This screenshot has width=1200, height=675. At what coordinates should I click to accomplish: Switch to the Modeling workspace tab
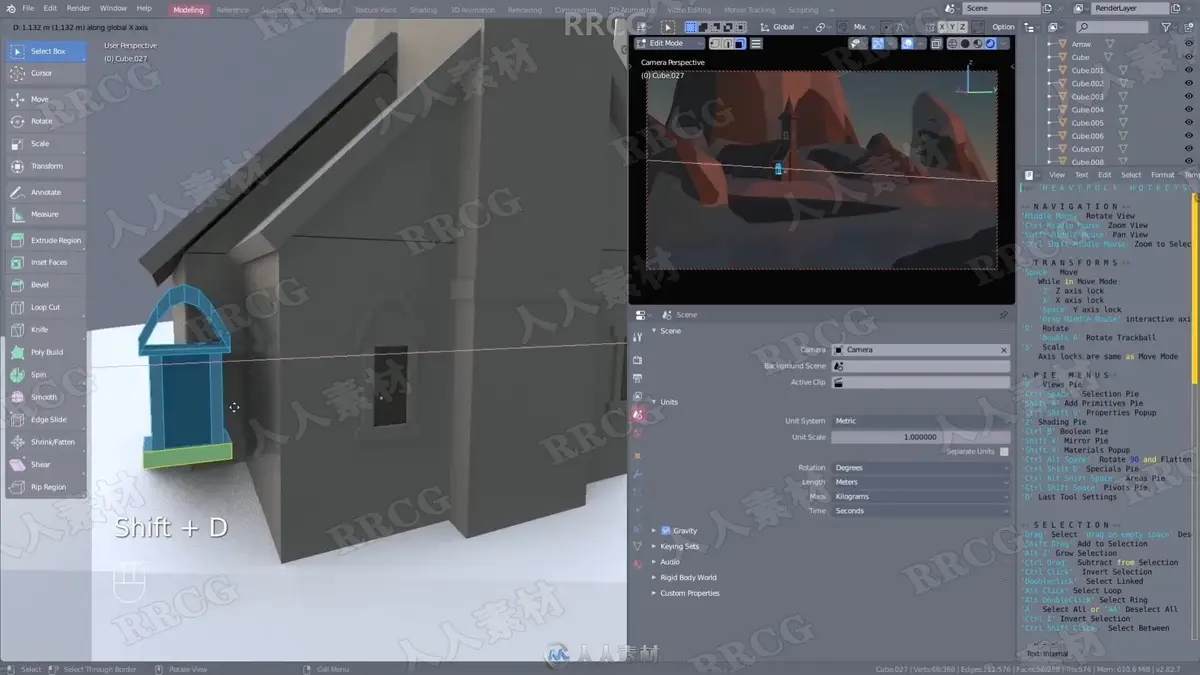point(188,10)
